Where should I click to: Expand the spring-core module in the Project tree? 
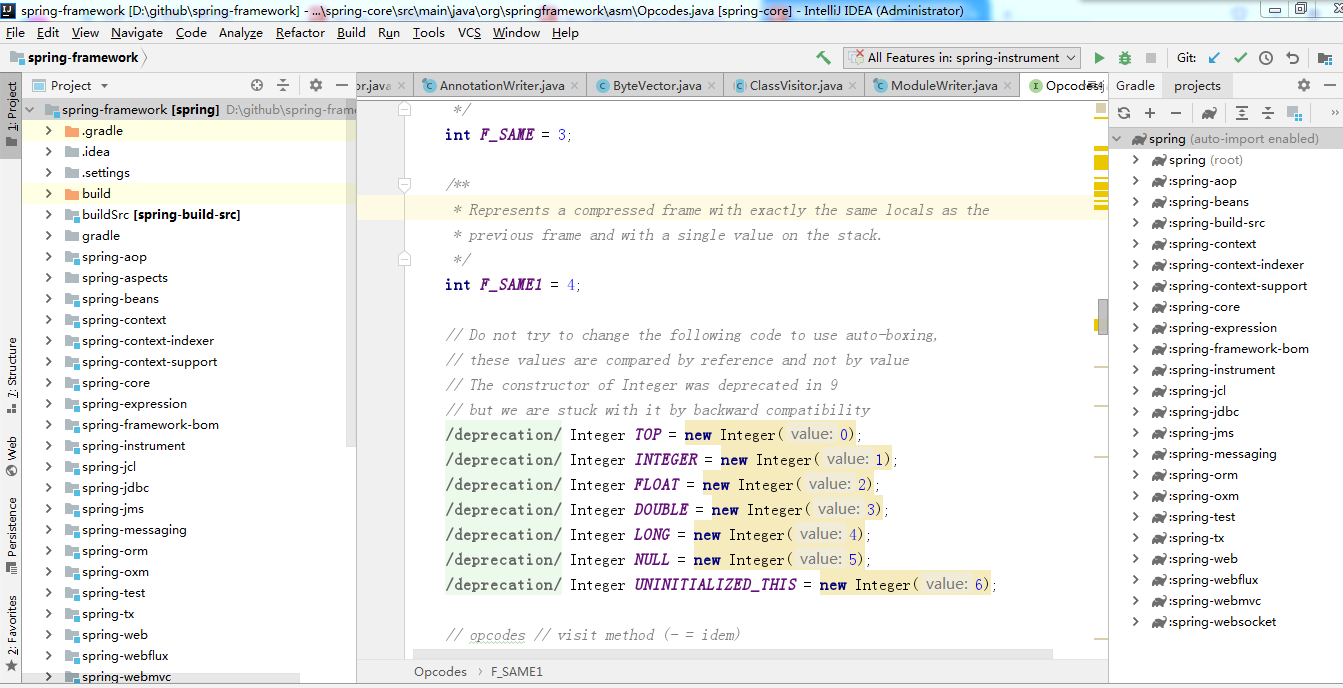tap(48, 383)
